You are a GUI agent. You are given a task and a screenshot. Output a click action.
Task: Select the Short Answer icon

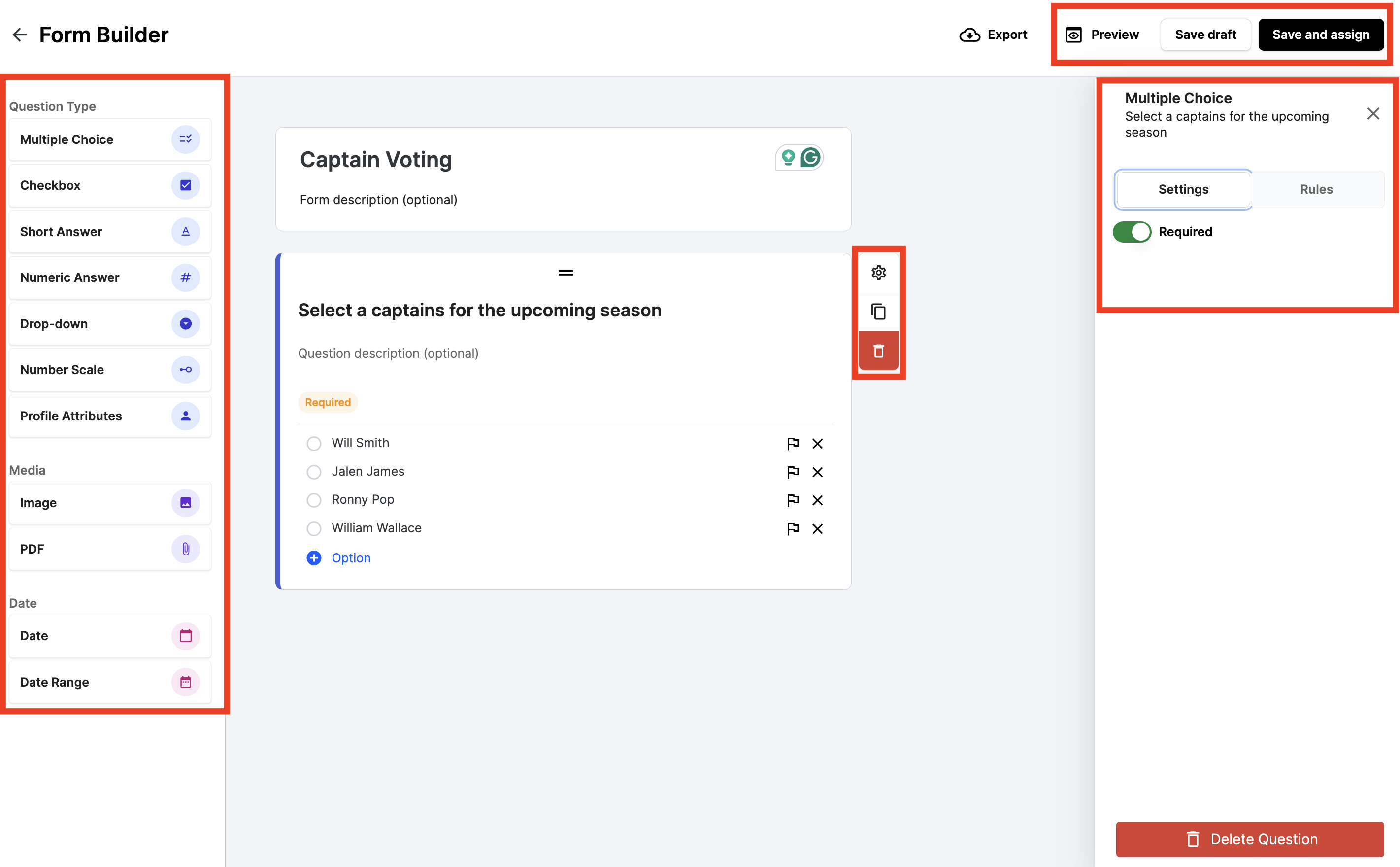tap(185, 232)
